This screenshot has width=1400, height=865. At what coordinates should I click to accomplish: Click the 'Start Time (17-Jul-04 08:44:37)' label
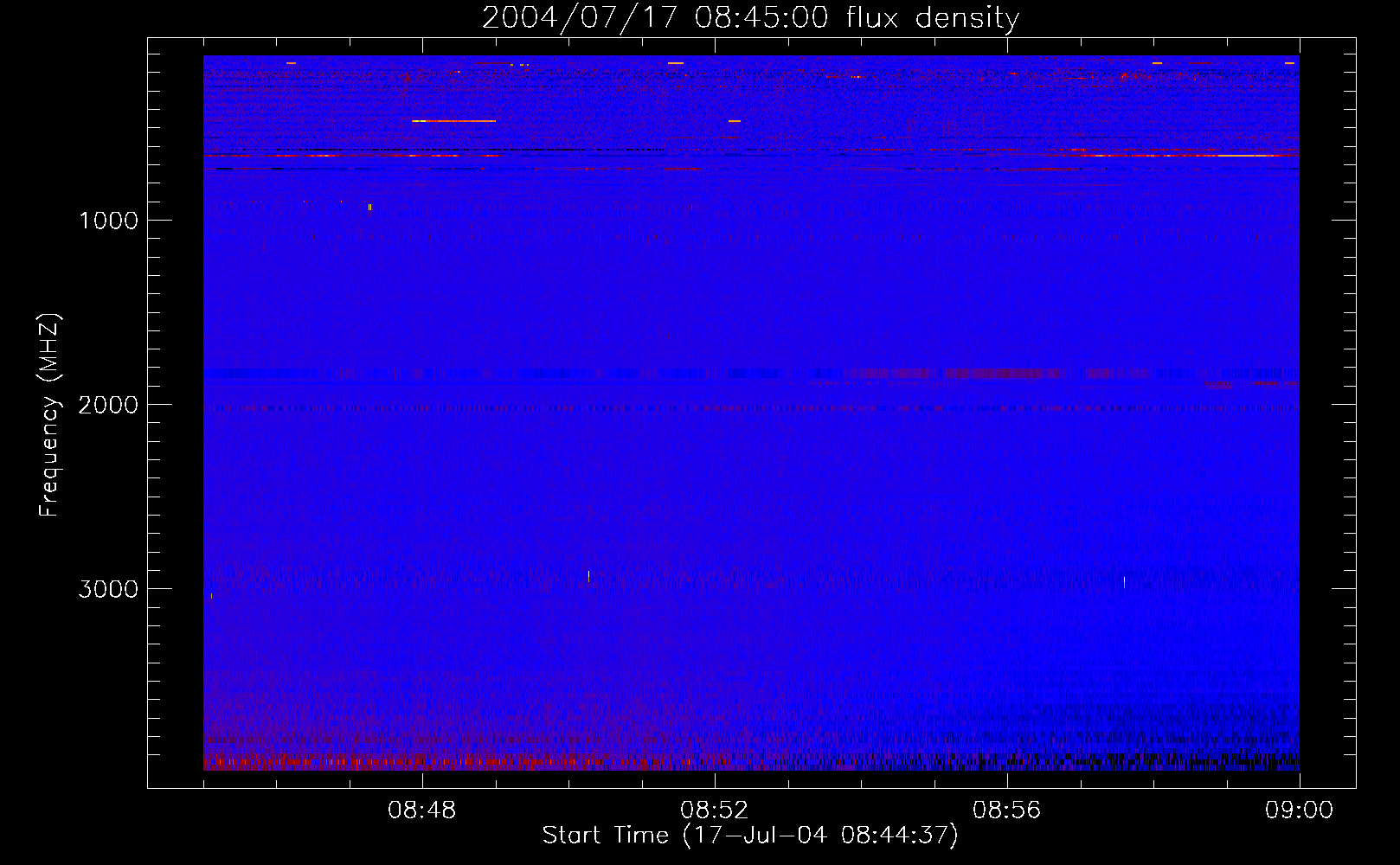(x=750, y=836)
